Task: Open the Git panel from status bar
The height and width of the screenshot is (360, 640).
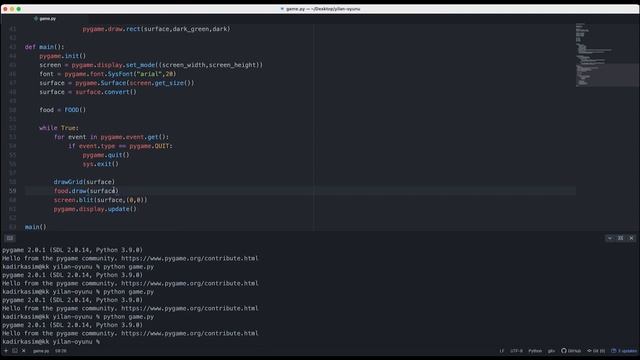Action: [x=596, y=351]
